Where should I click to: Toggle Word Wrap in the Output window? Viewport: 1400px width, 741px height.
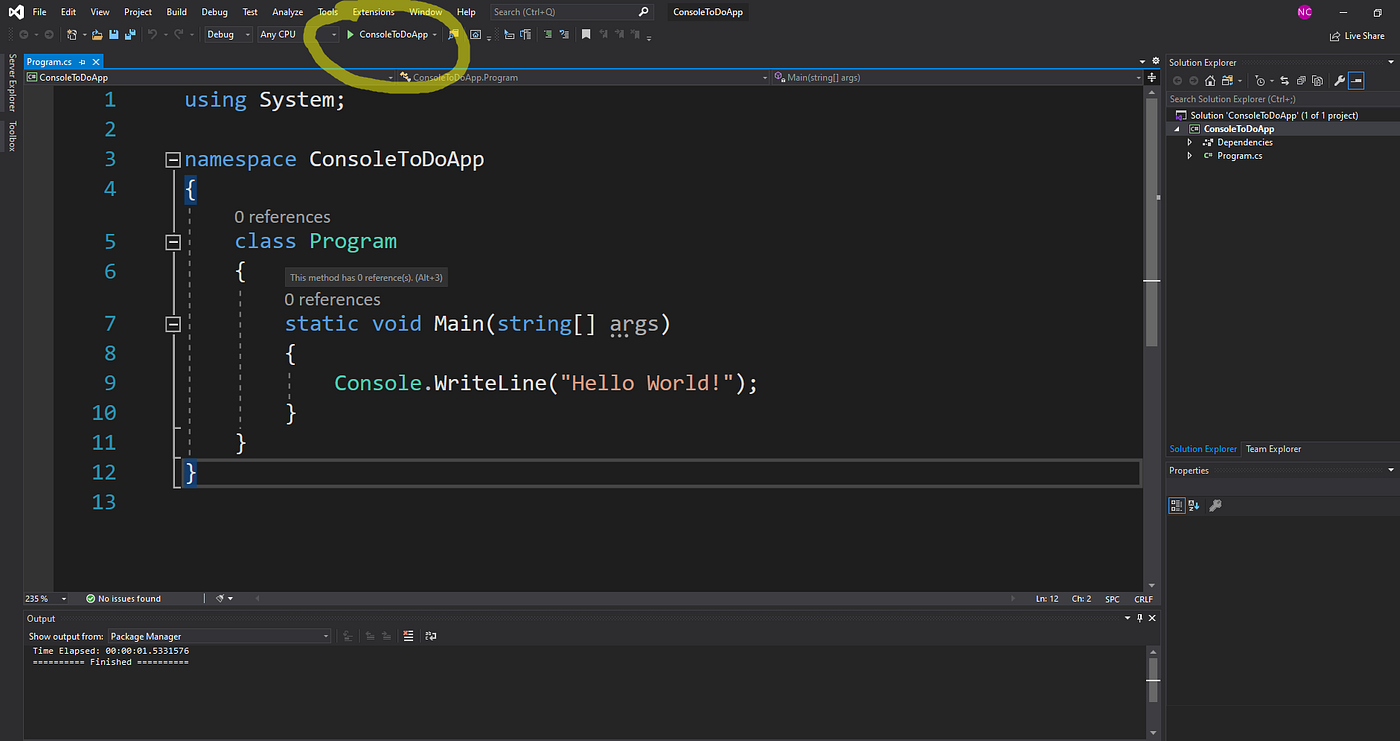(x=430, y=636)
